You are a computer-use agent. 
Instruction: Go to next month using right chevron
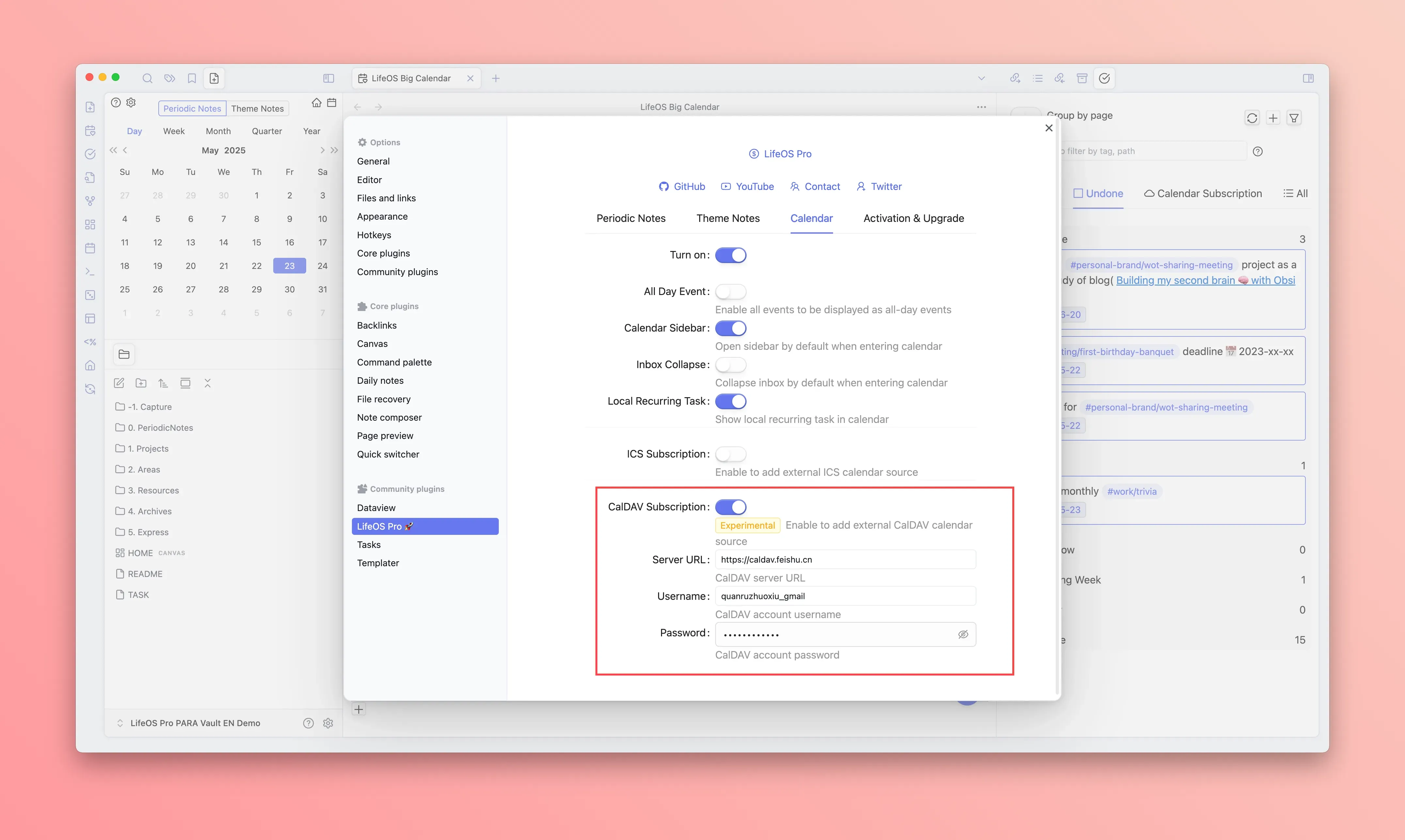point(322,150)
